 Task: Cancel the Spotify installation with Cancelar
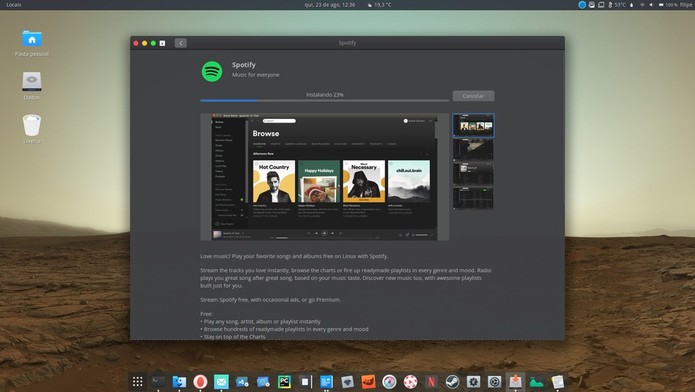coord(473,96)
